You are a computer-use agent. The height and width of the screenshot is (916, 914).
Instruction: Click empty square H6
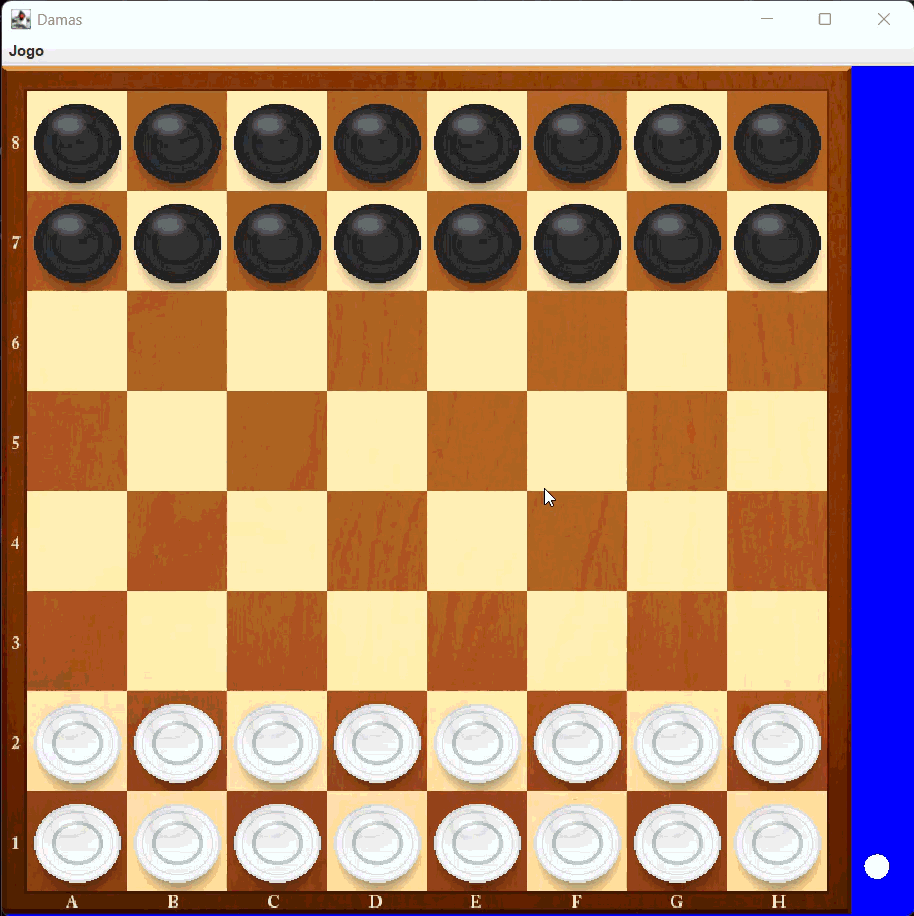tap(777, 341)
